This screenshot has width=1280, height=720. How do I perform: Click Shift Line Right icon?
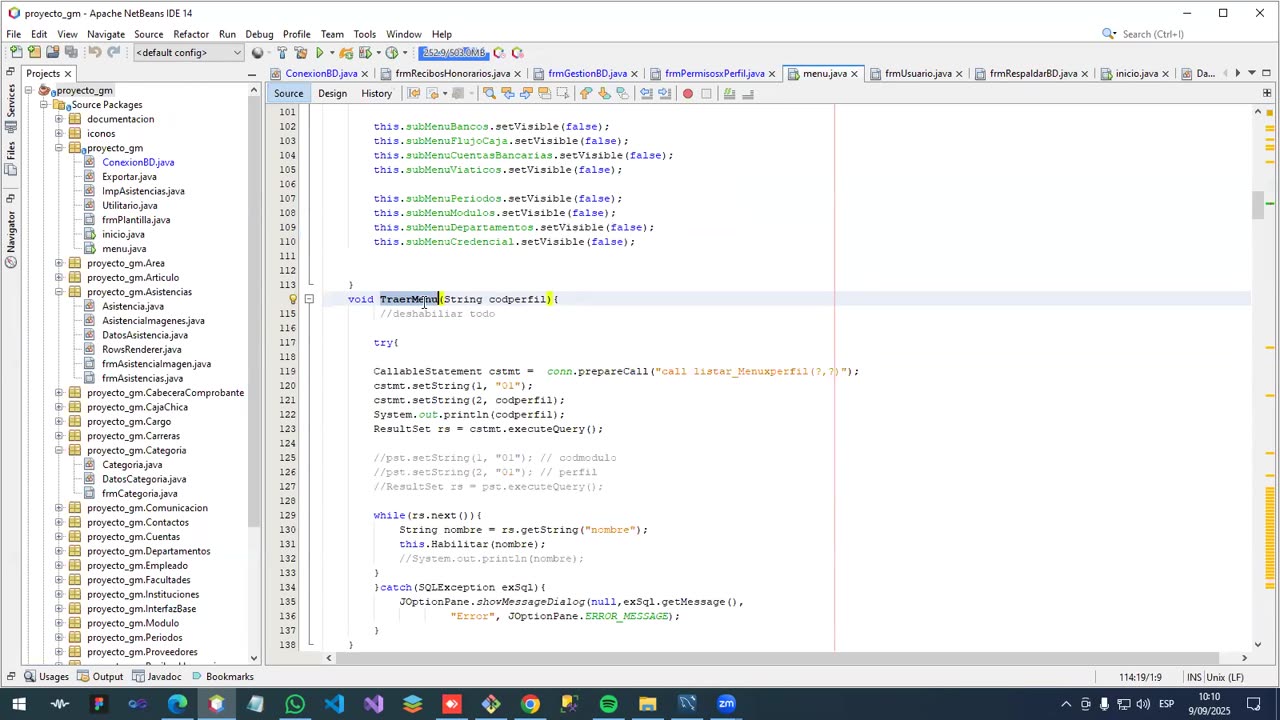664,93
